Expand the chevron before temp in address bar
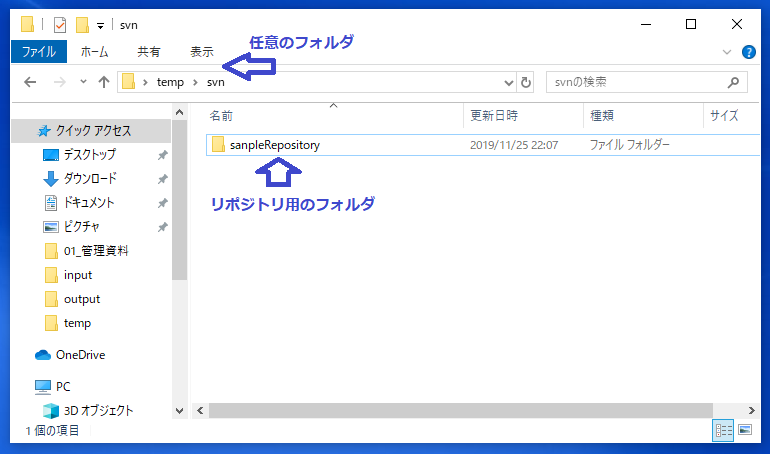 145,82
